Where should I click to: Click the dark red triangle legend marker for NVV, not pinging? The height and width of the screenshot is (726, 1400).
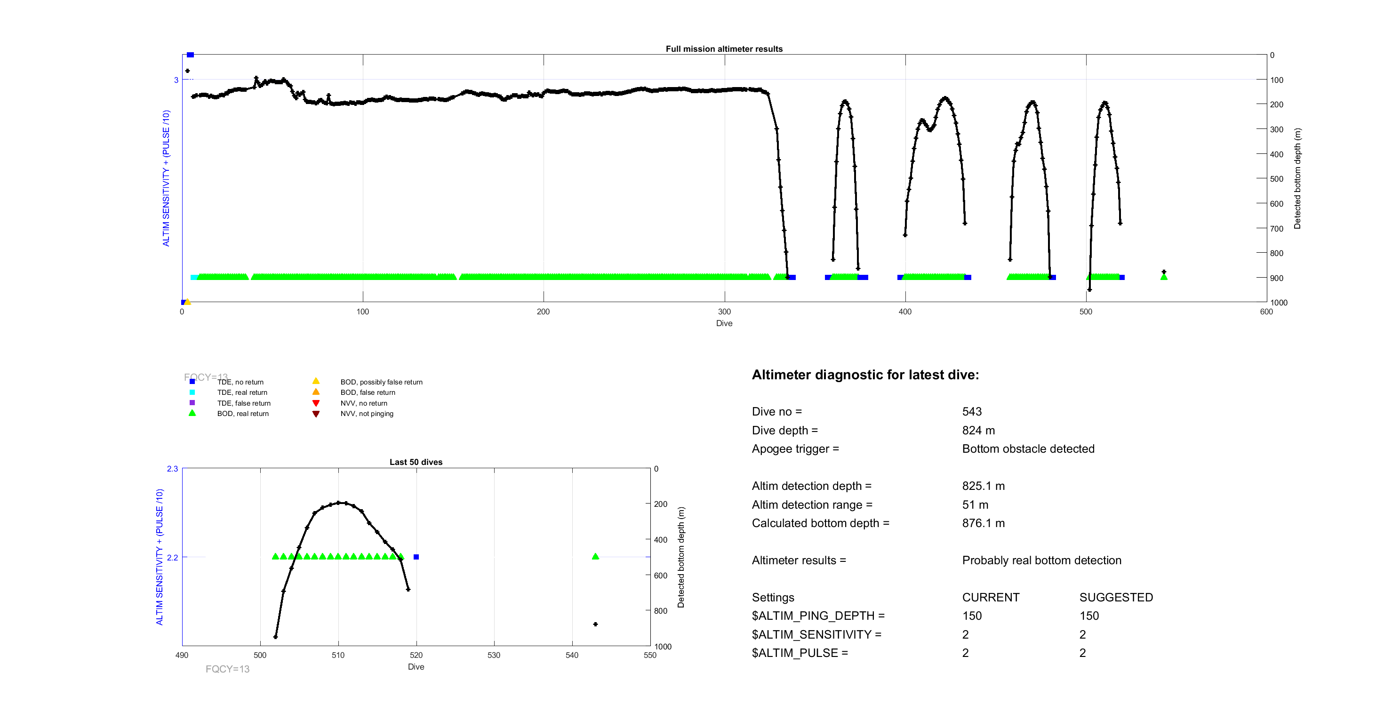coord(316,413)
